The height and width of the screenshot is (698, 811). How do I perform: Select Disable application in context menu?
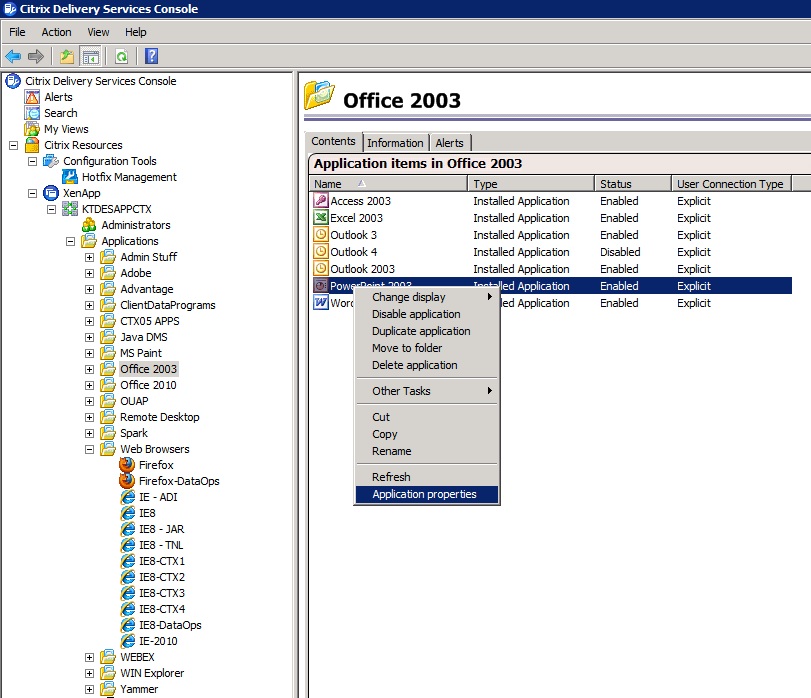click(x=416, y=314)
